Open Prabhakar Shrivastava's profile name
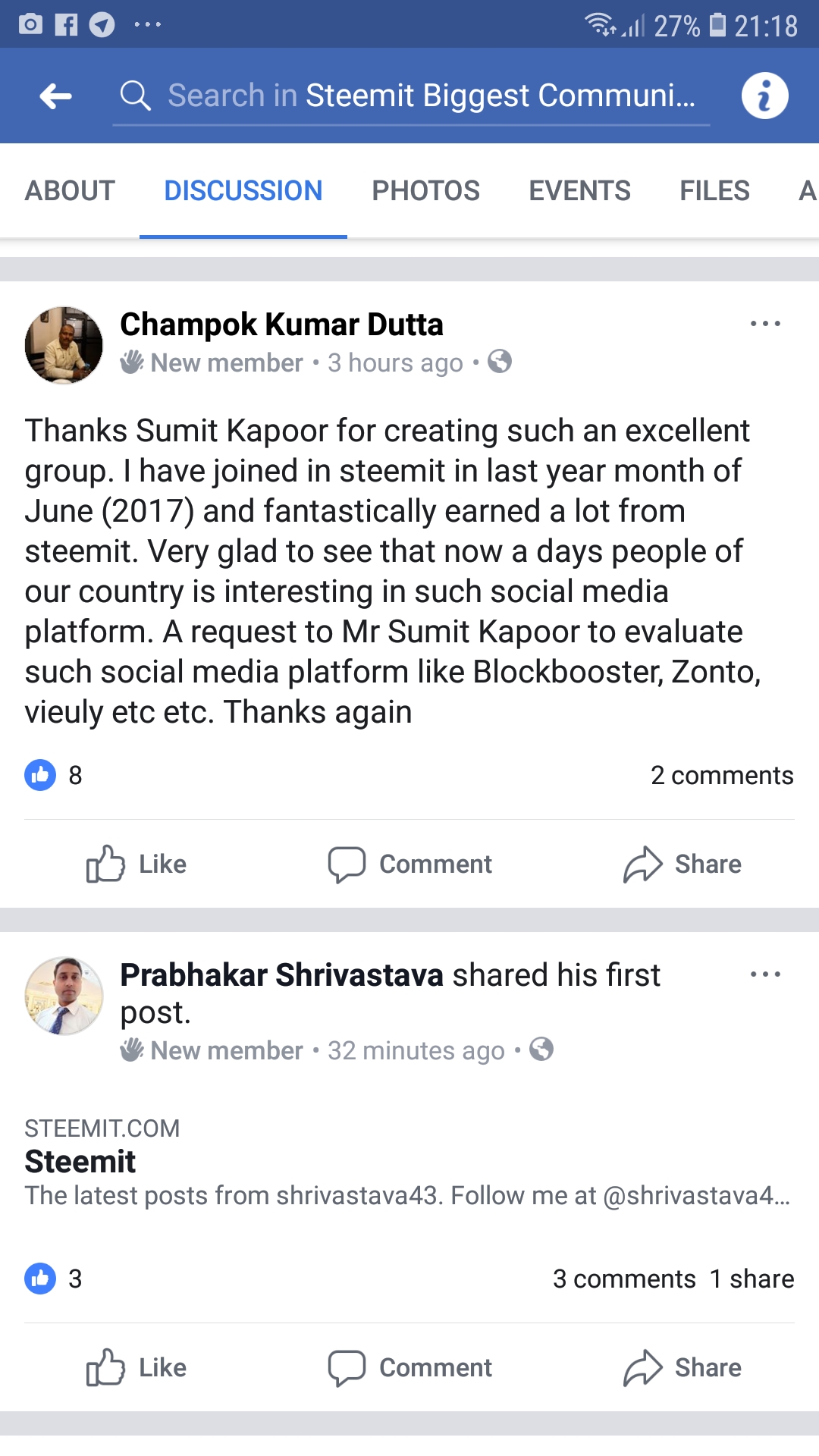The height and width of the screenshot is (1456, 819). (x=281, y=975)
